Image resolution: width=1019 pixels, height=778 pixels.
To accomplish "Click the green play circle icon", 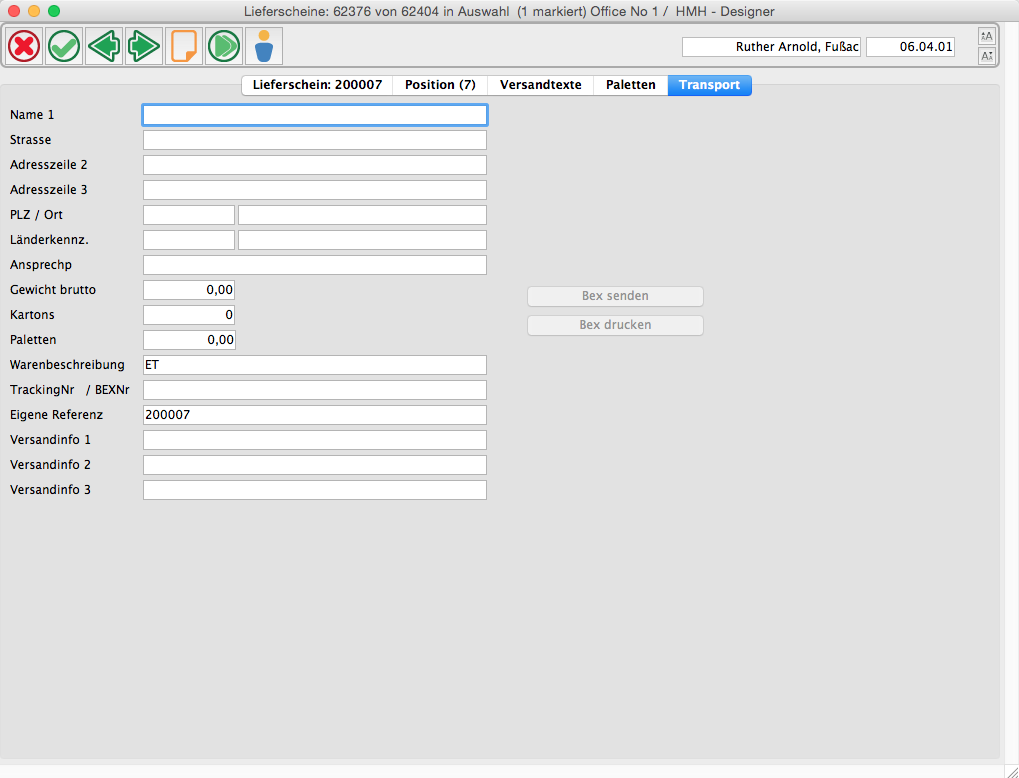I will pyautogui.click(x=224, y=46).
